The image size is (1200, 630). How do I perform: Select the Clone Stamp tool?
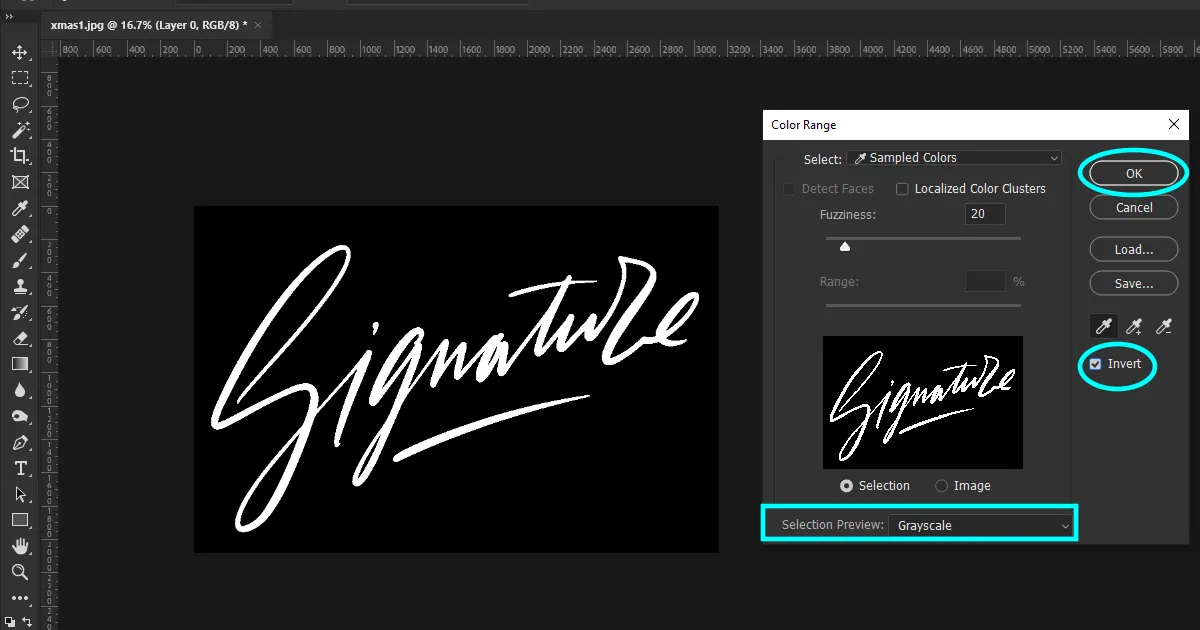coord(22,286)
